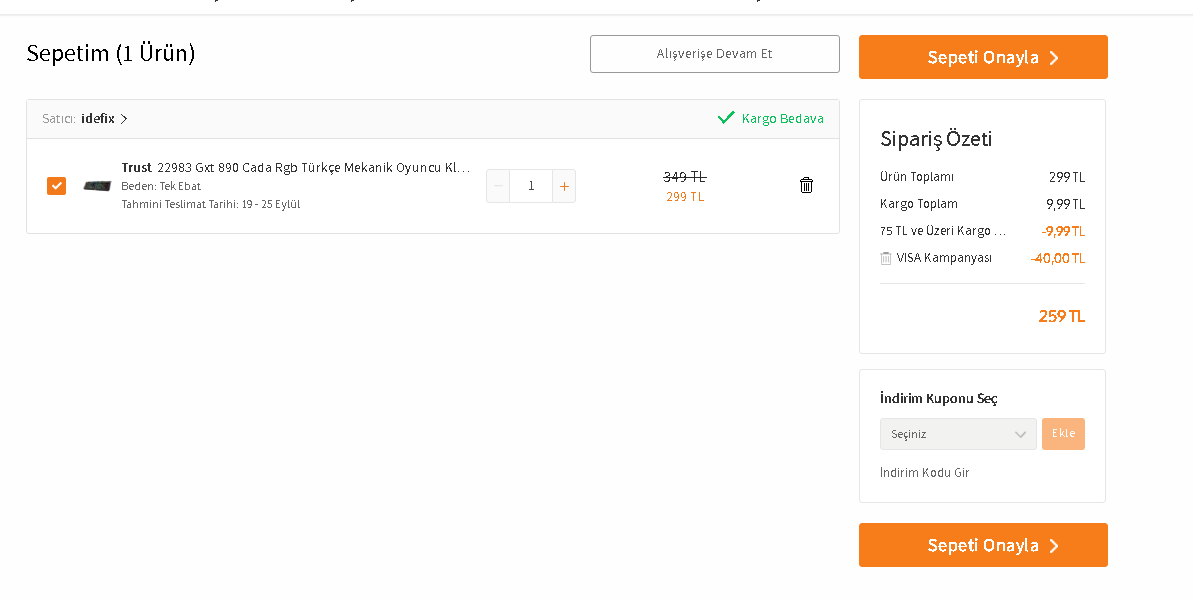Click the Trust brand name

[136, 167]
